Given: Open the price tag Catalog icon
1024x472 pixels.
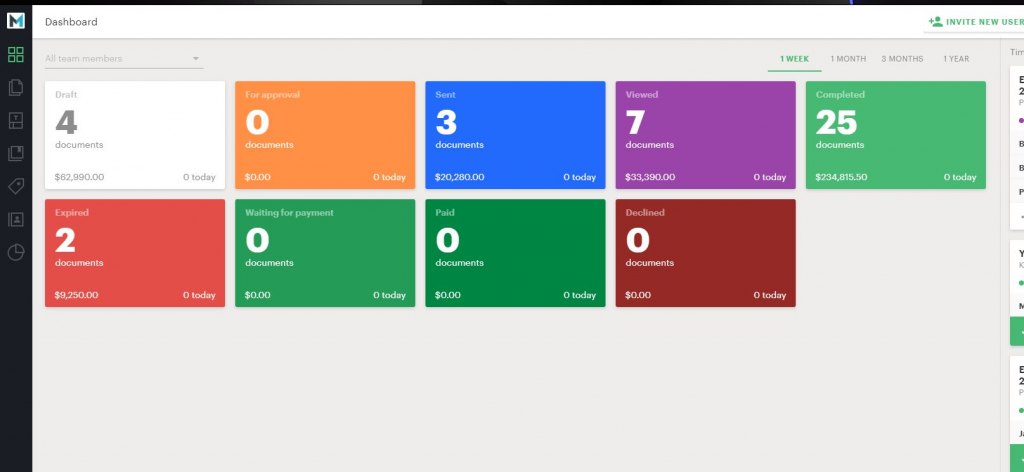Looking at the screenshot, I should (15, 186).
